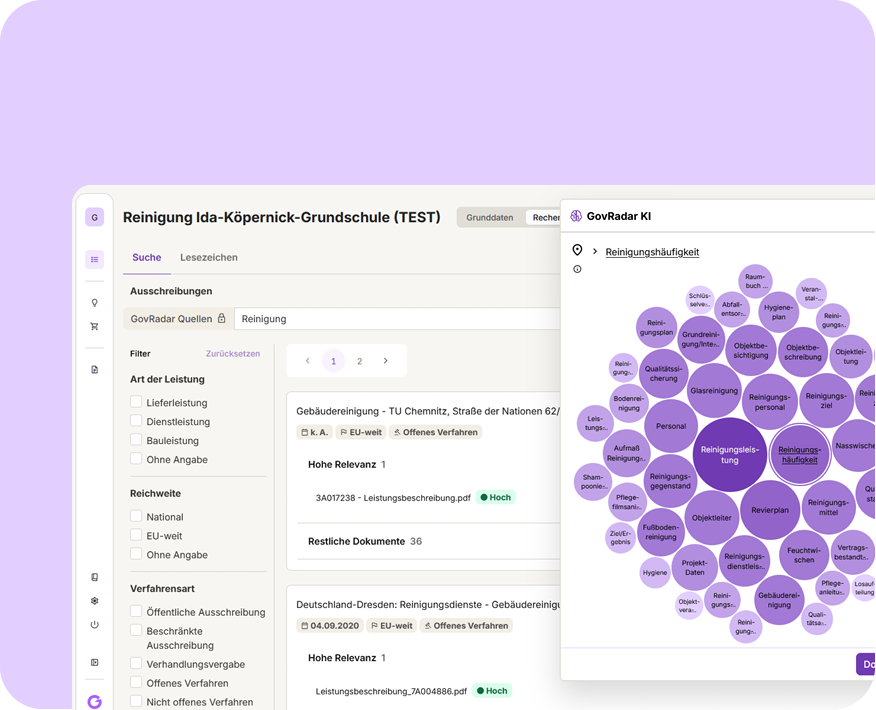Select the Reinigungshäufigkeit bubble

point(799,455)
